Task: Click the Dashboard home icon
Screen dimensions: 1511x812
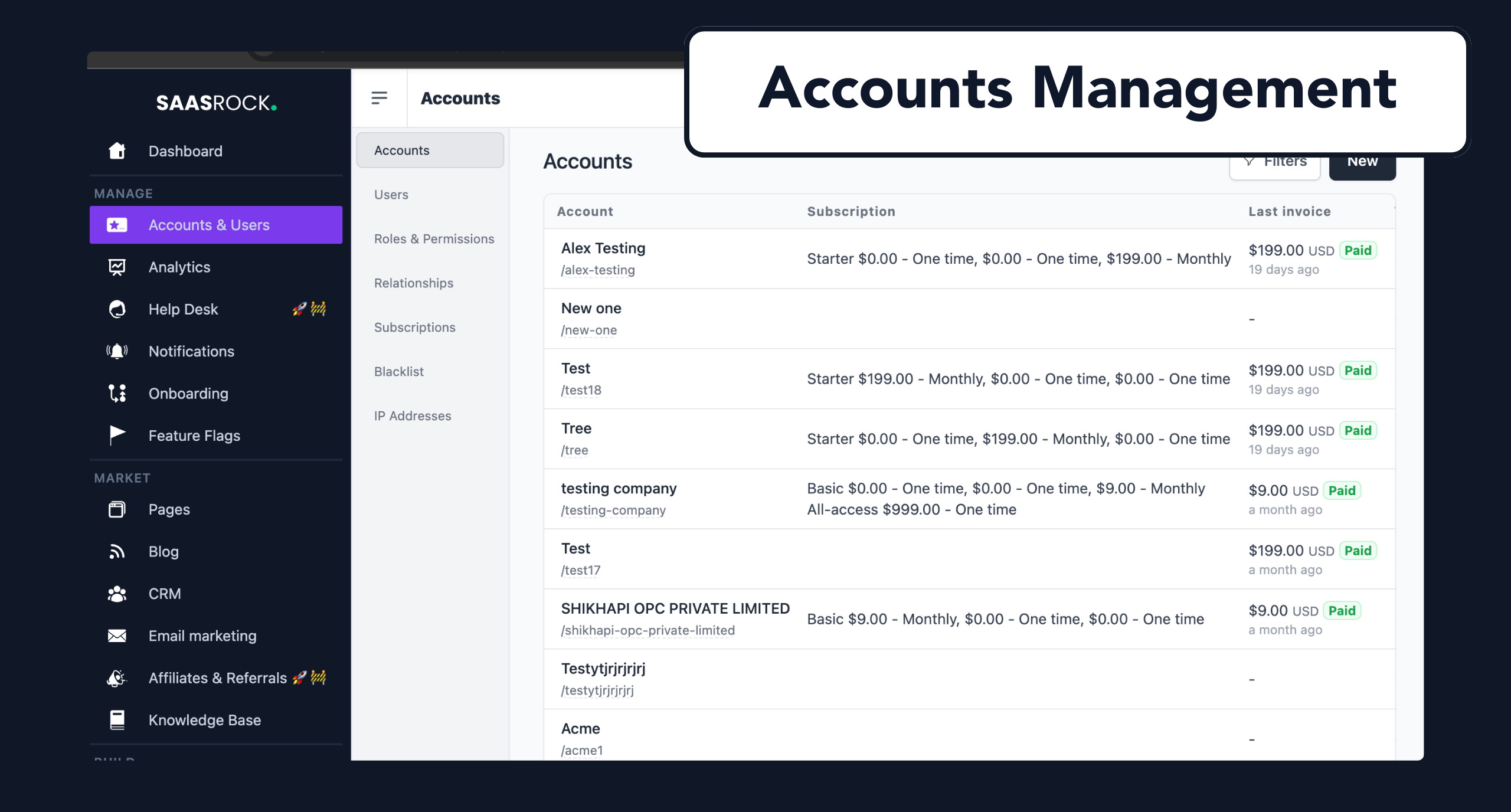Action: coord(117,150)
